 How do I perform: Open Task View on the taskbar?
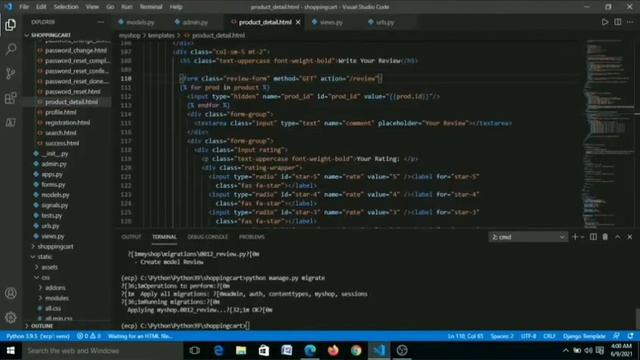tap(195, 351)
